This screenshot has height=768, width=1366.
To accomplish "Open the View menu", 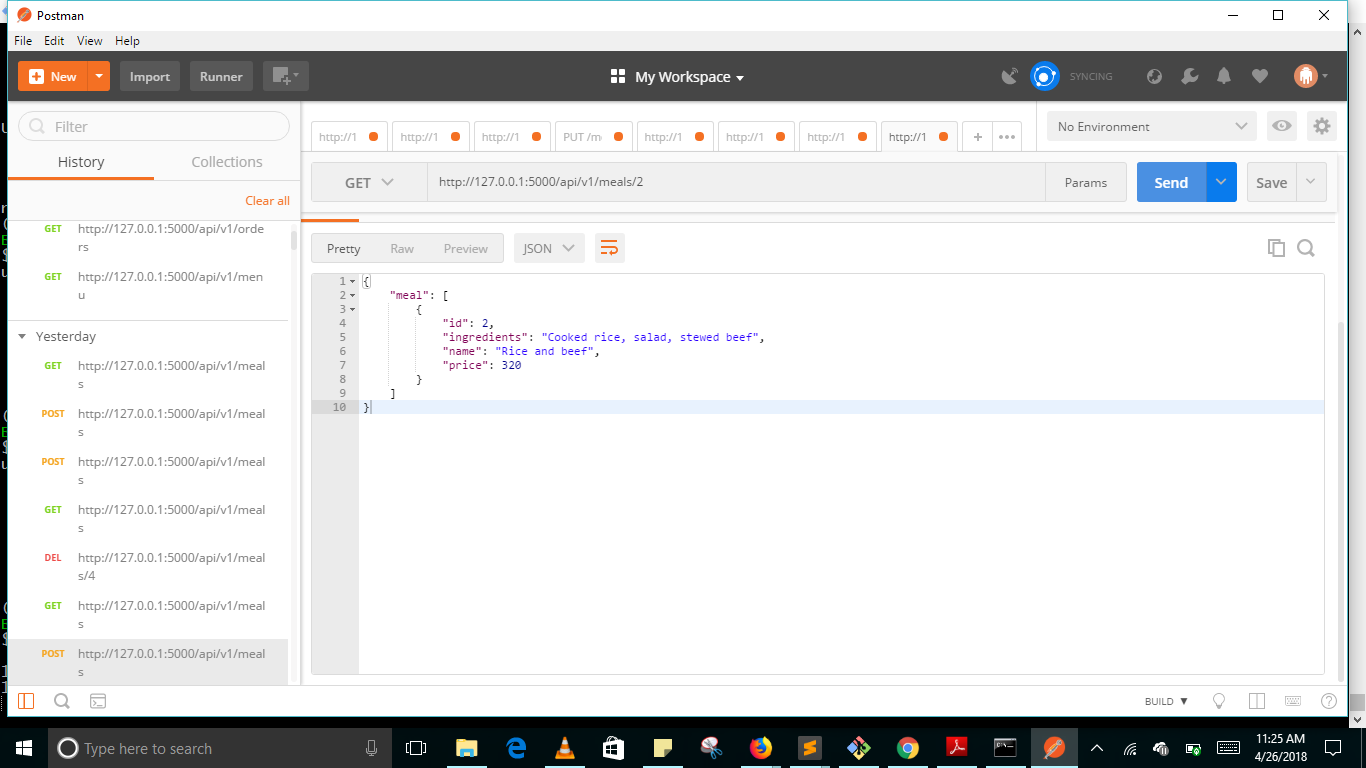I will coord(90,41).
